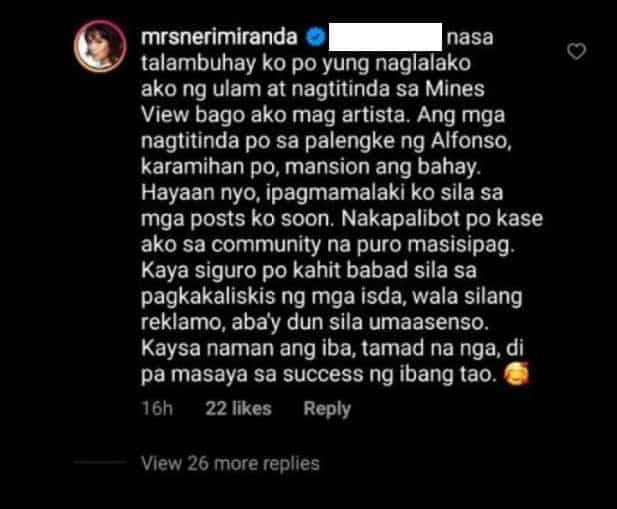Click the word 'success' in the last line
Screen dimensions: 617x509
click(x=323, y=374)
